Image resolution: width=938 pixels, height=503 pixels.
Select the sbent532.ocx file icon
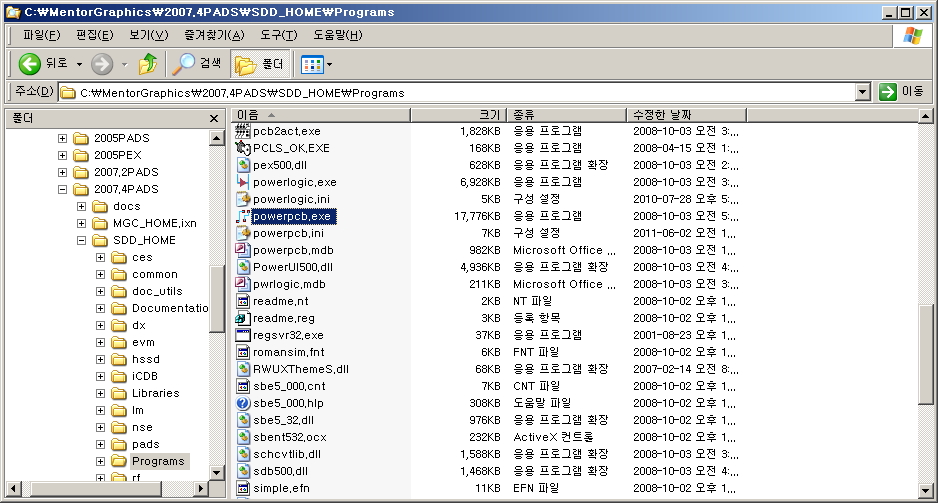tap(242, 437)
